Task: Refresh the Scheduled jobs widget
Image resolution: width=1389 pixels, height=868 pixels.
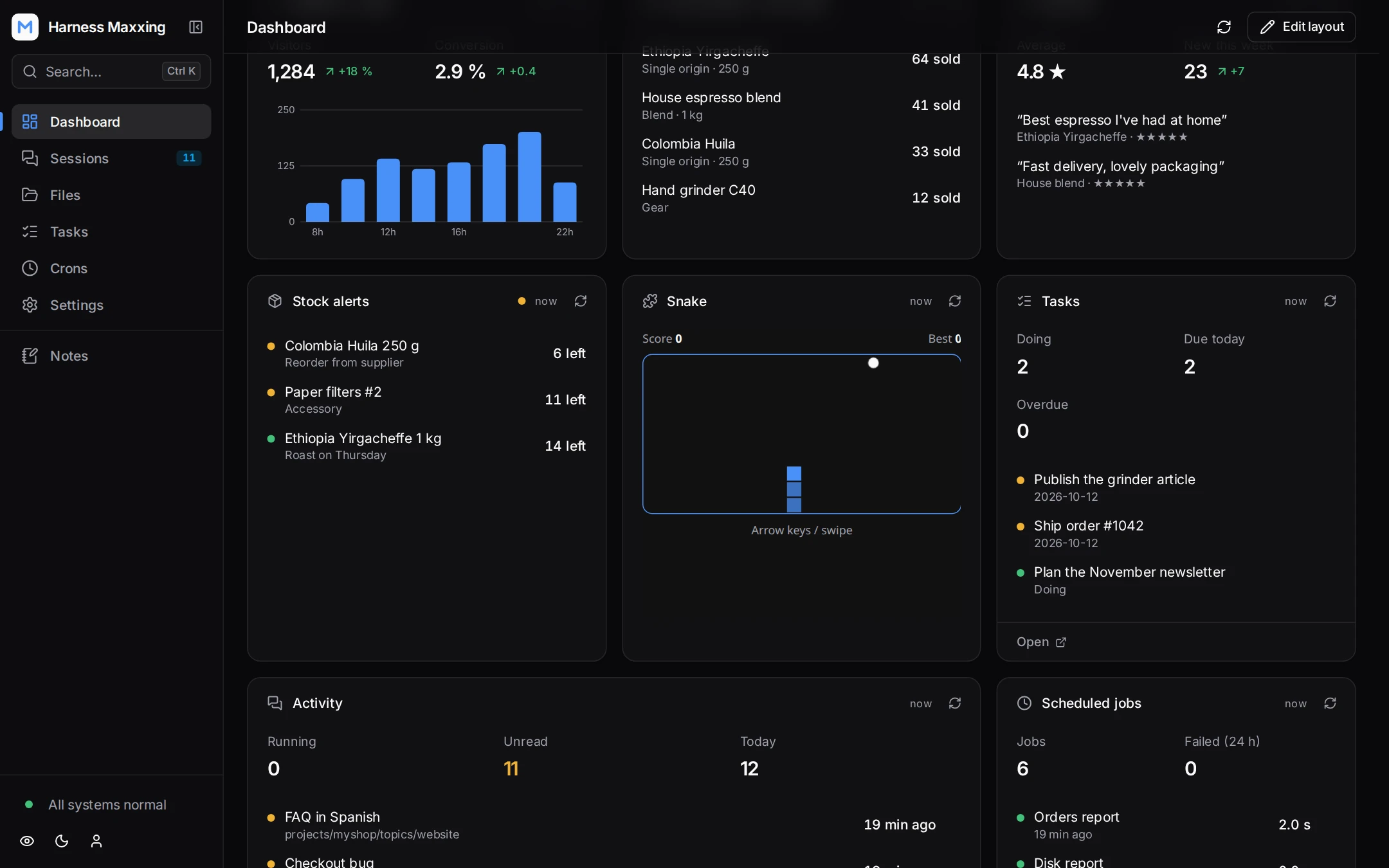Action: 1330,703
